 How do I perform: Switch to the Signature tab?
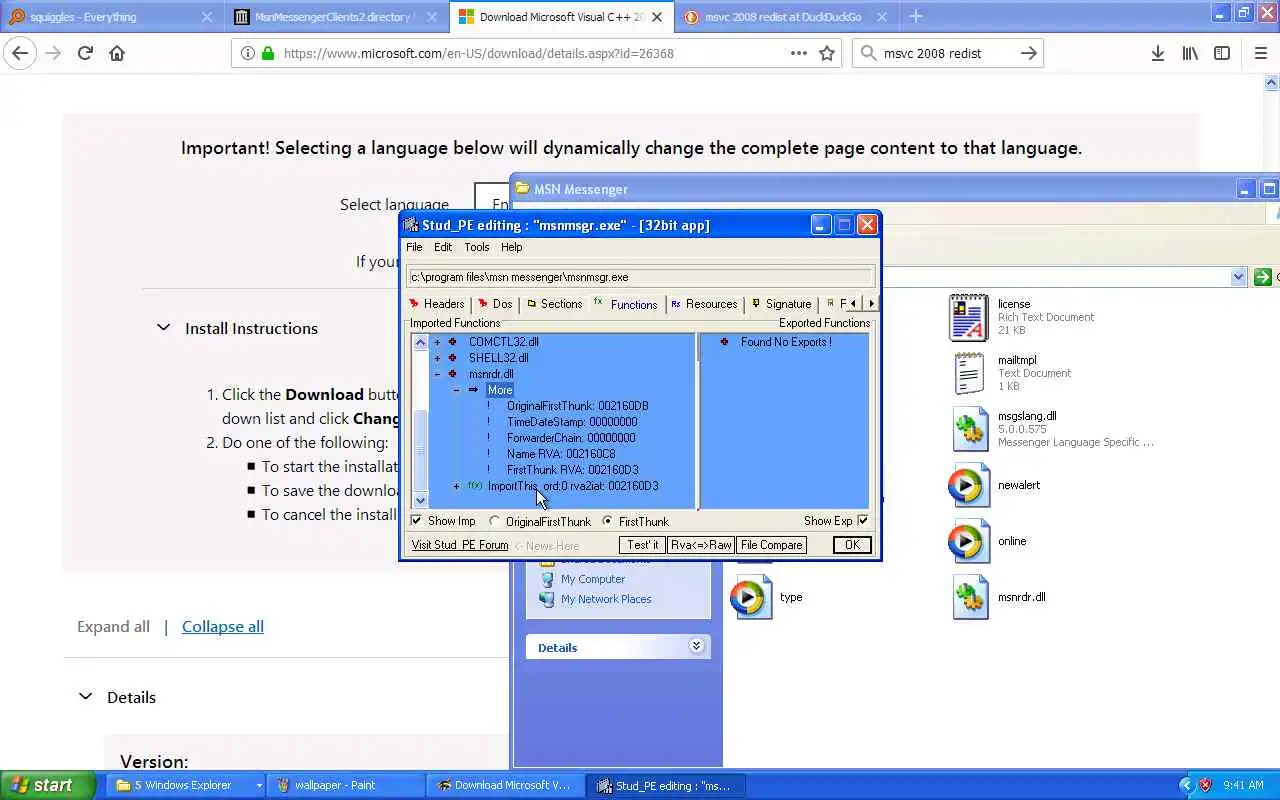coord(782,304)
